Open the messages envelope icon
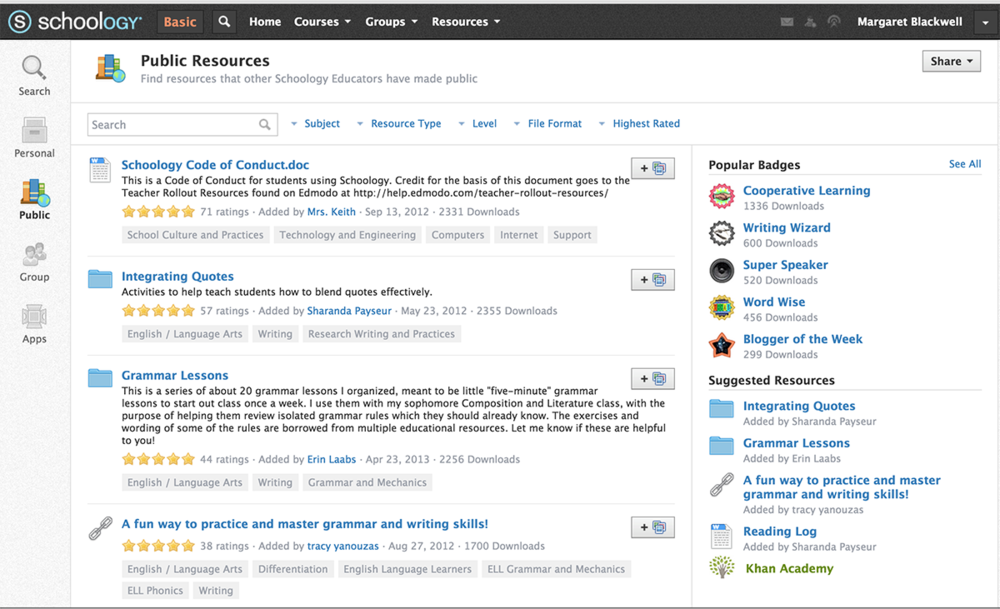This screenshot has height=609, width=1000. [x=787, y=22]
